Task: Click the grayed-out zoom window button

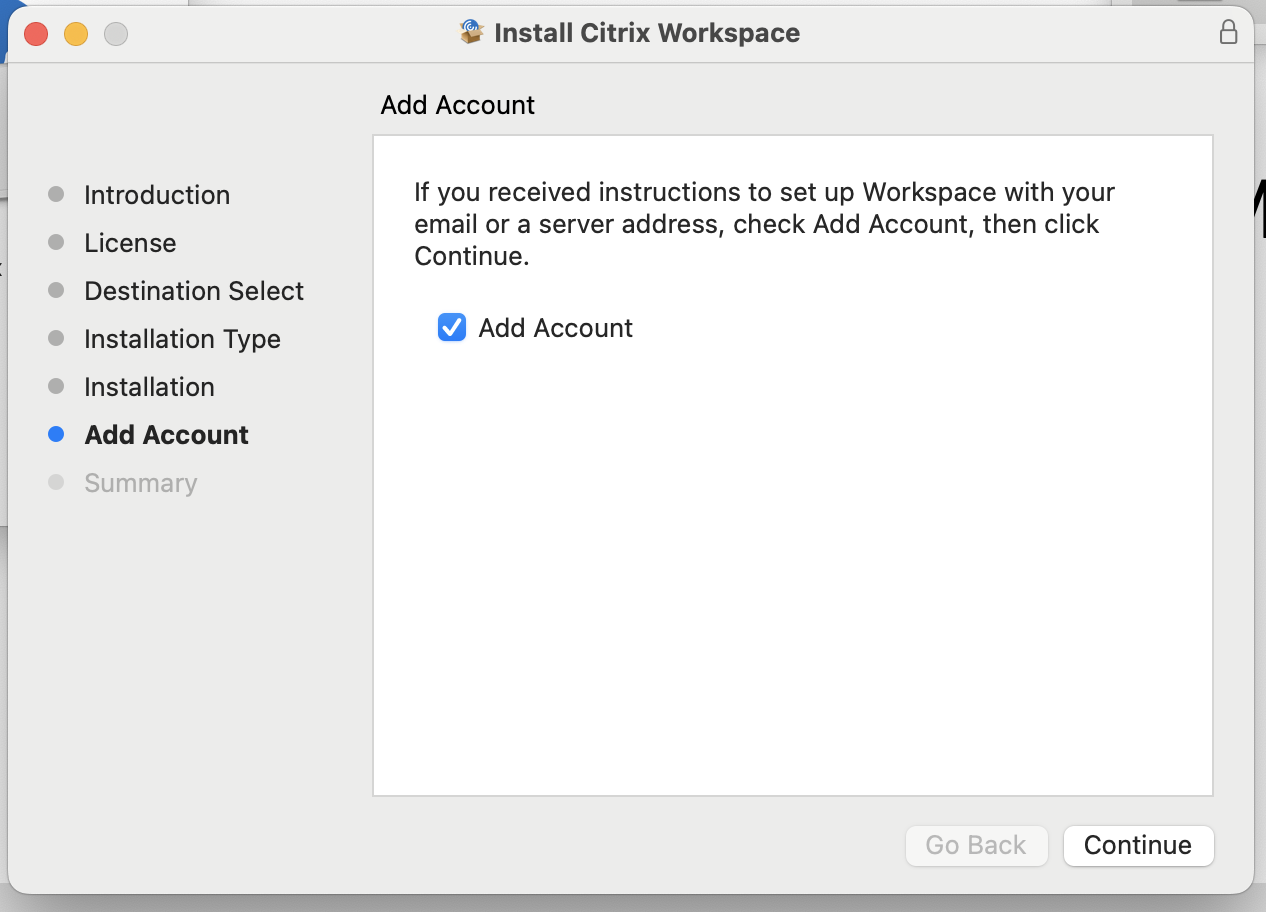Action: [x=116, y=34]
